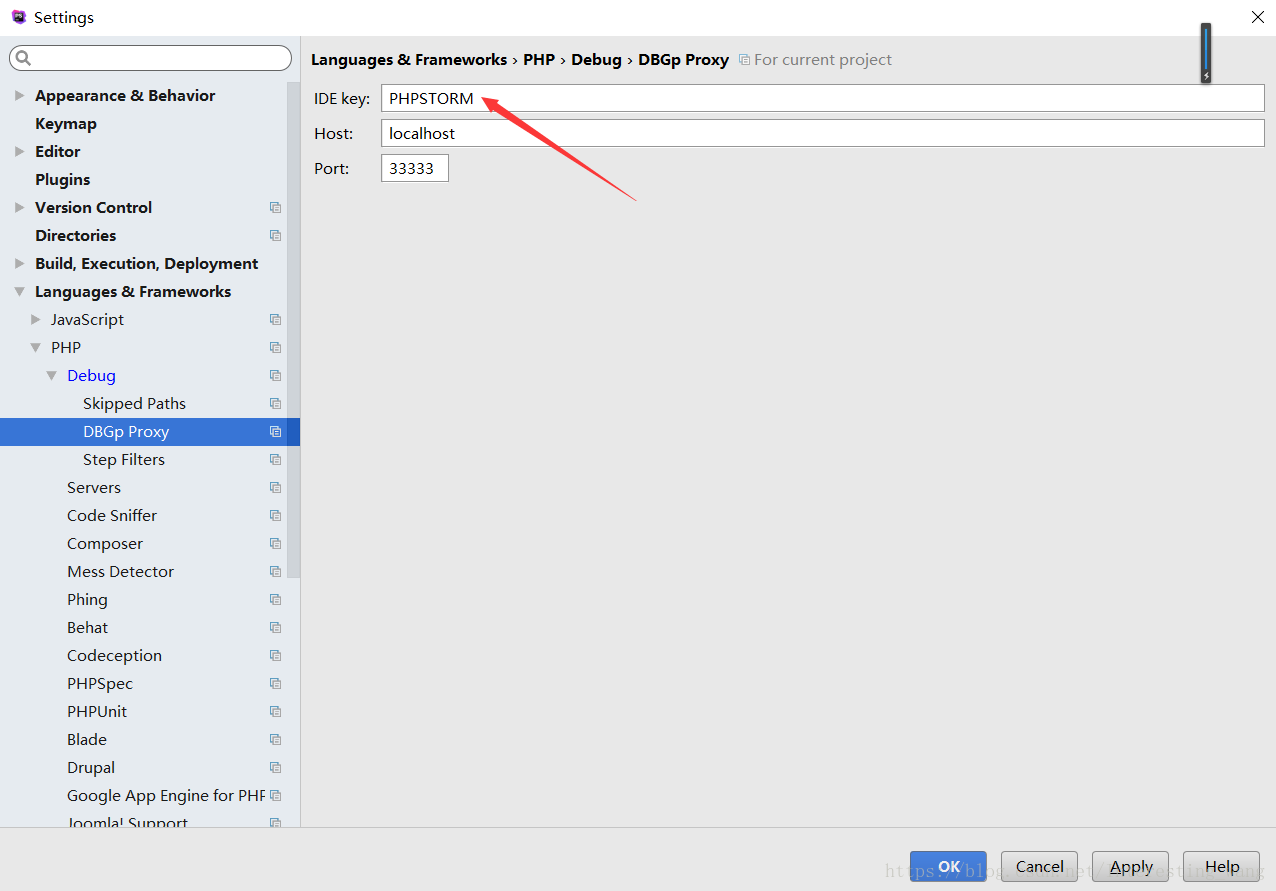Select Behat in the tree

click(87, 628)
